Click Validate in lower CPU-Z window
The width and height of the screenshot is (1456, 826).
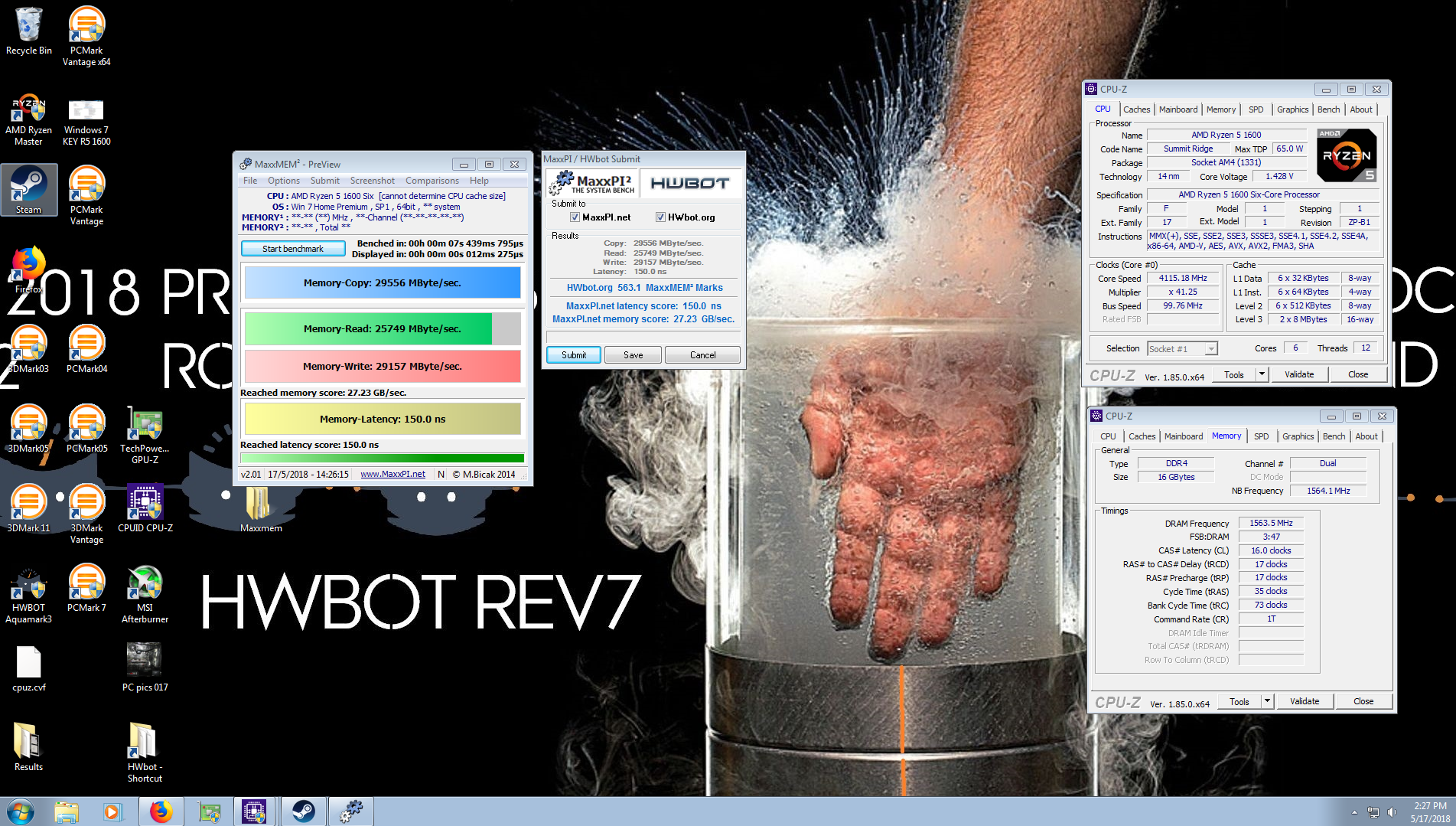1305,701
